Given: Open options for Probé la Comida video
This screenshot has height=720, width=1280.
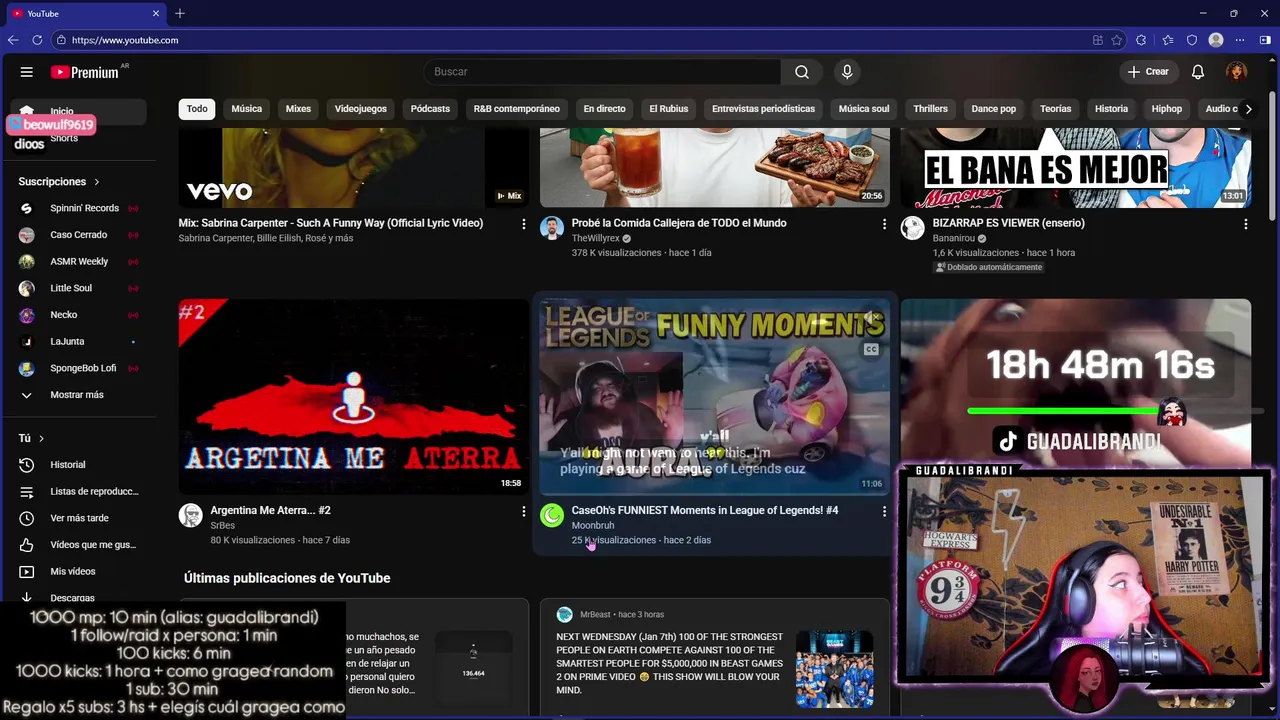Looking at the screenshot, I should [x=884, y=224].
